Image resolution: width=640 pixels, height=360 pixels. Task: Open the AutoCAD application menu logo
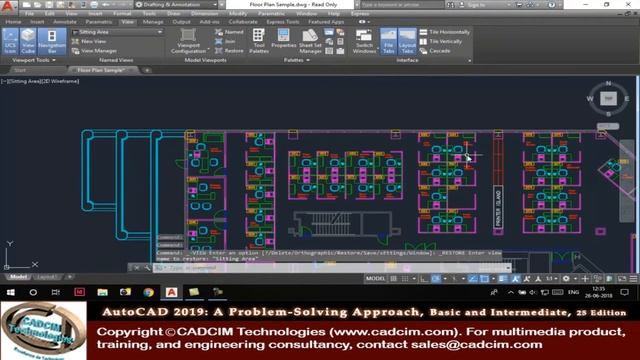click(x=8, y=6)
